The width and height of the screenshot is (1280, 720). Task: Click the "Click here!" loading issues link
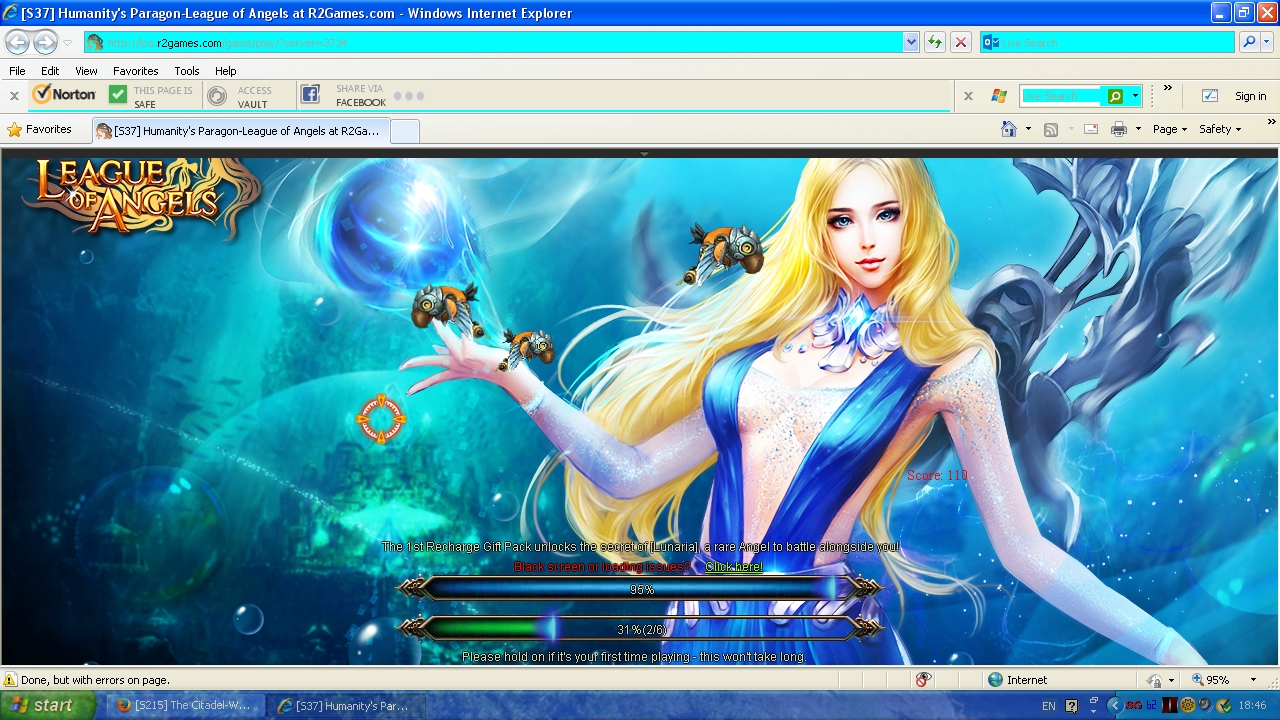[x=733, y=567]
